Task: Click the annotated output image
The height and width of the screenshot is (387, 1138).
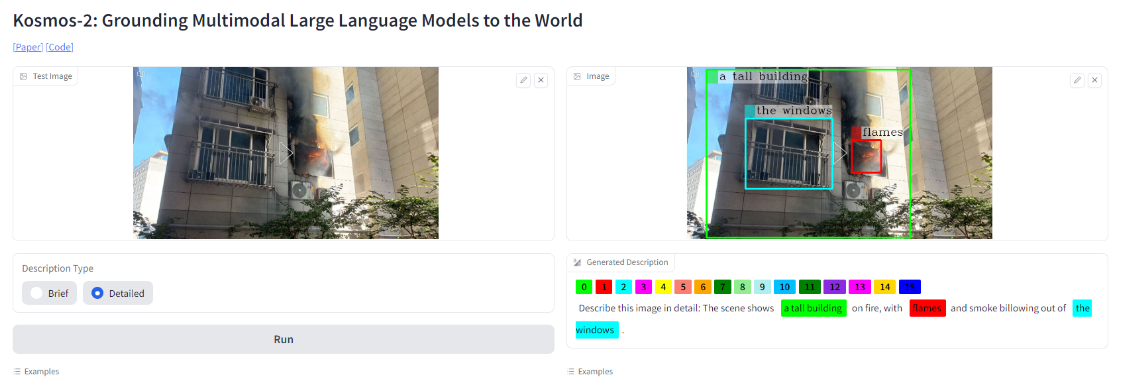Action: (x=839, y=153)
